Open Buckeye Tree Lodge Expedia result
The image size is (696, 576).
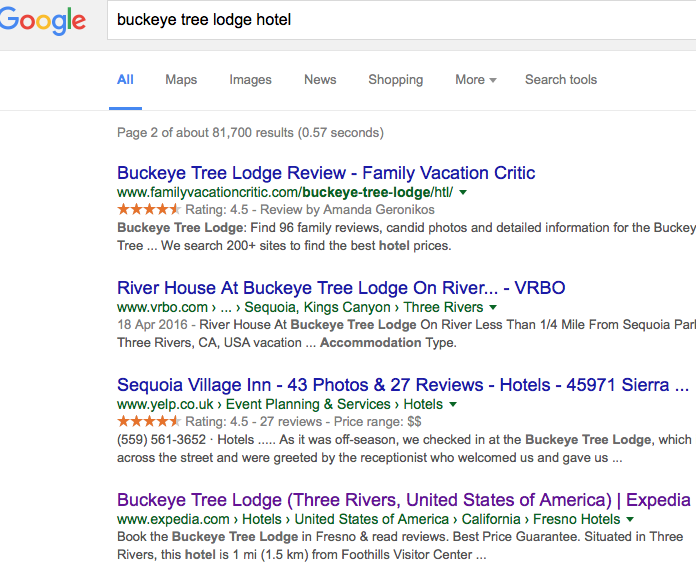[x=404, y=500]
